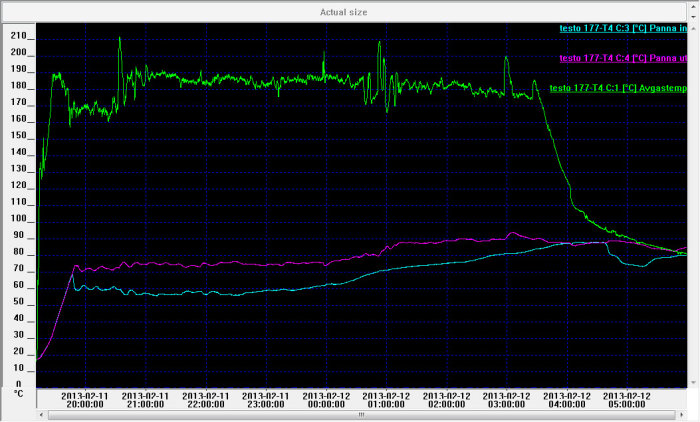Viewport: 700px width, 422px height.
Task: Select the magenta C:4 Panna ut legend
Action: coord(623,58)
